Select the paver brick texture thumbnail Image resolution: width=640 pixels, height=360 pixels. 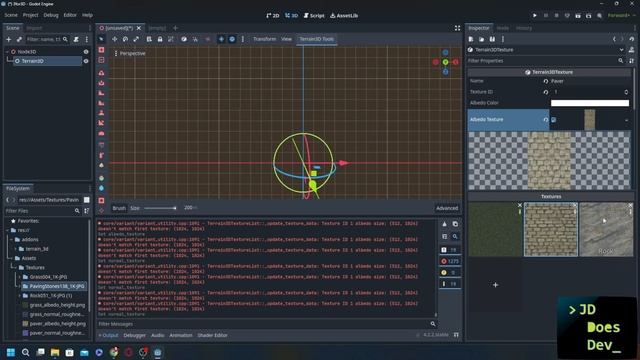(x=551, y=230)
